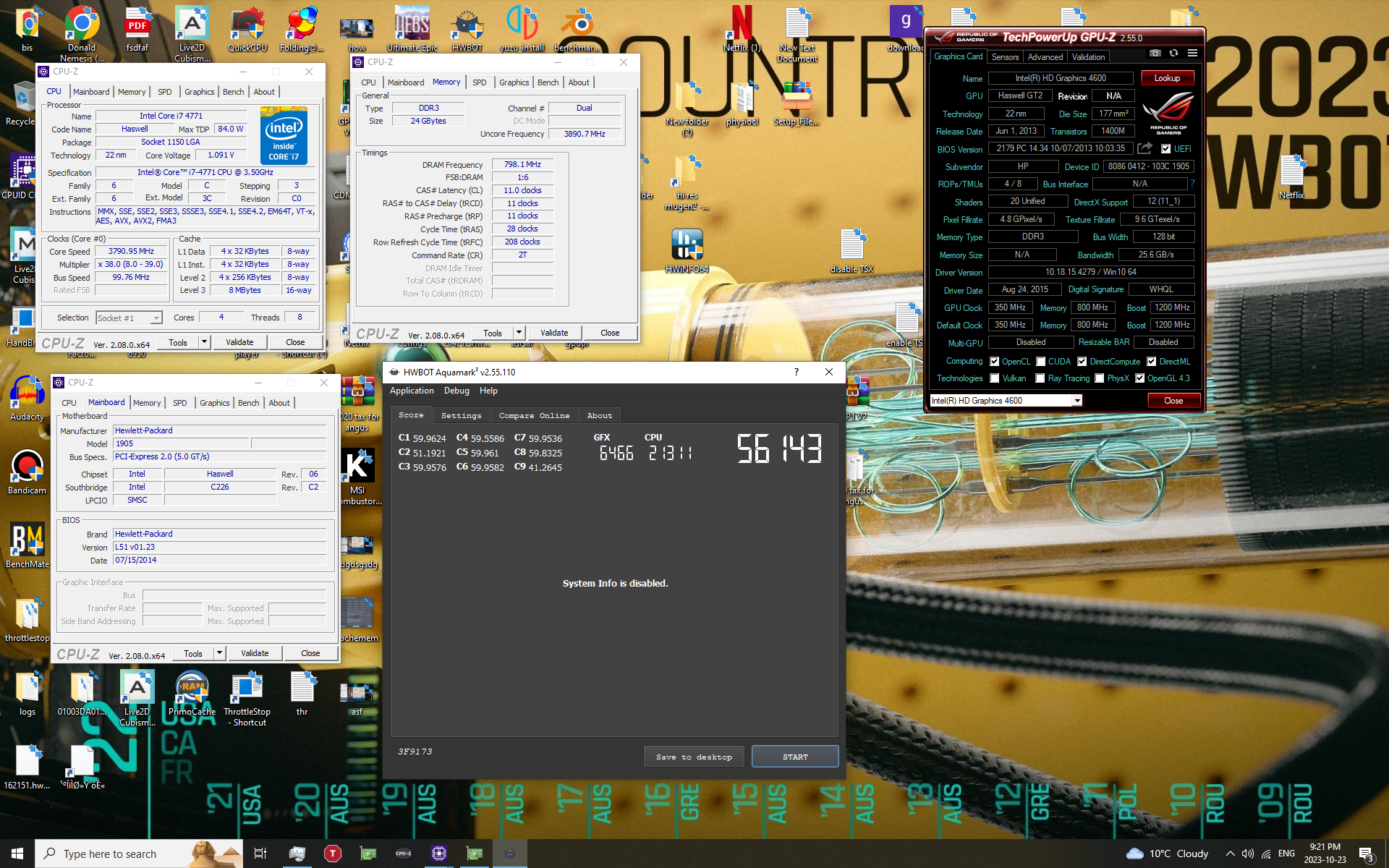Toggle the UEFI checkbox in GPU-Z
Image resolution: width=1389 pixels, height=868 pixels.
click(1165, 149)
